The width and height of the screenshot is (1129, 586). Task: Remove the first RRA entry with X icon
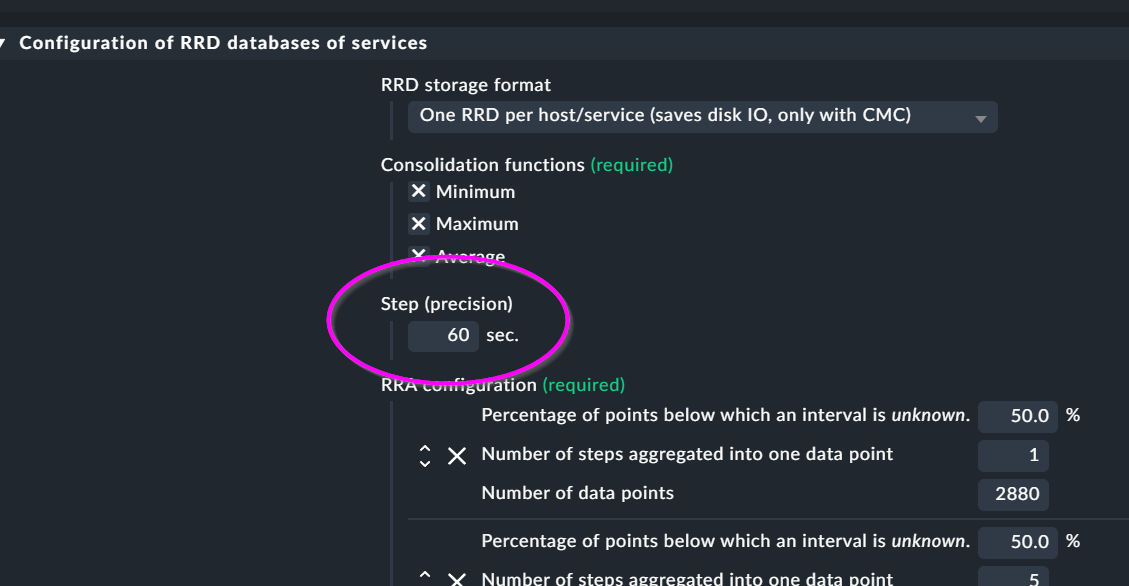click(456, 456)
